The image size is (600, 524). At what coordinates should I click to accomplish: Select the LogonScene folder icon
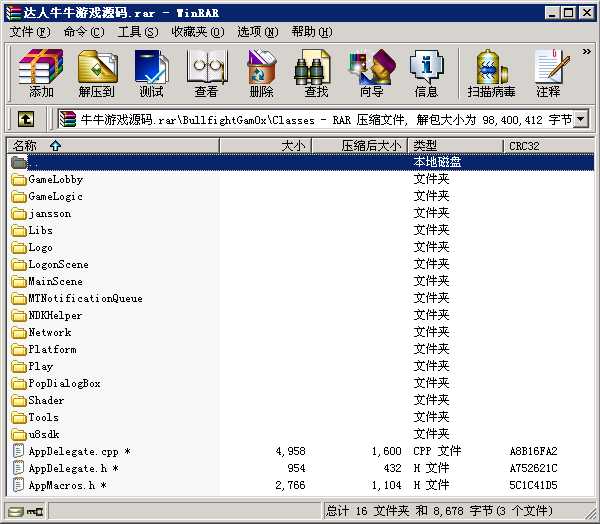click(18, 264)
